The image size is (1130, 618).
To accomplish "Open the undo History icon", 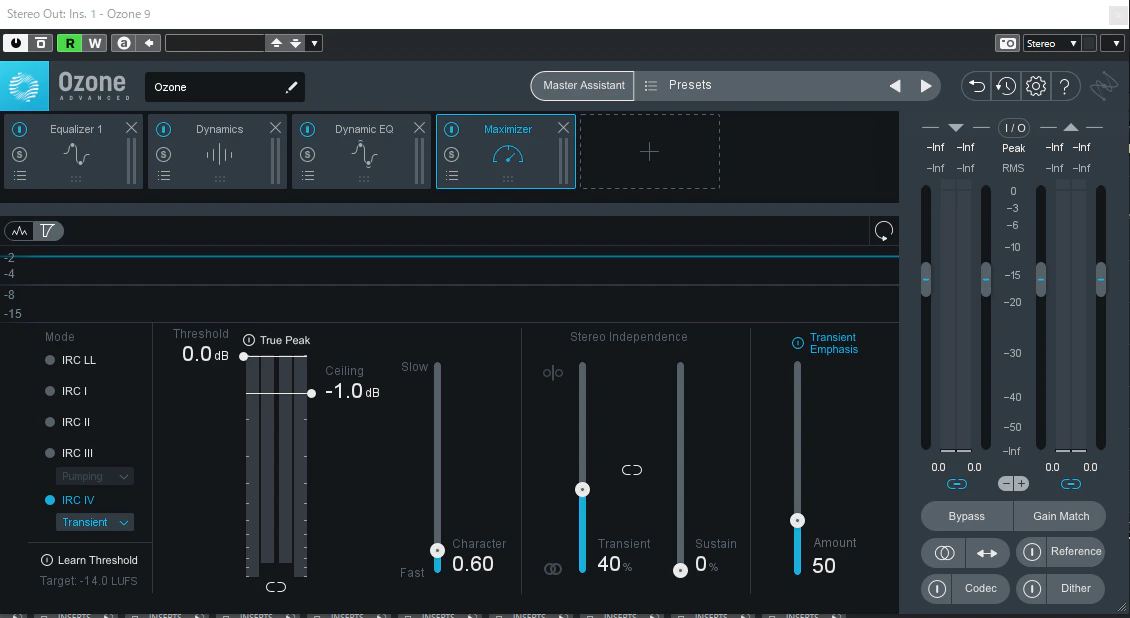I will tap(1006, 86).
